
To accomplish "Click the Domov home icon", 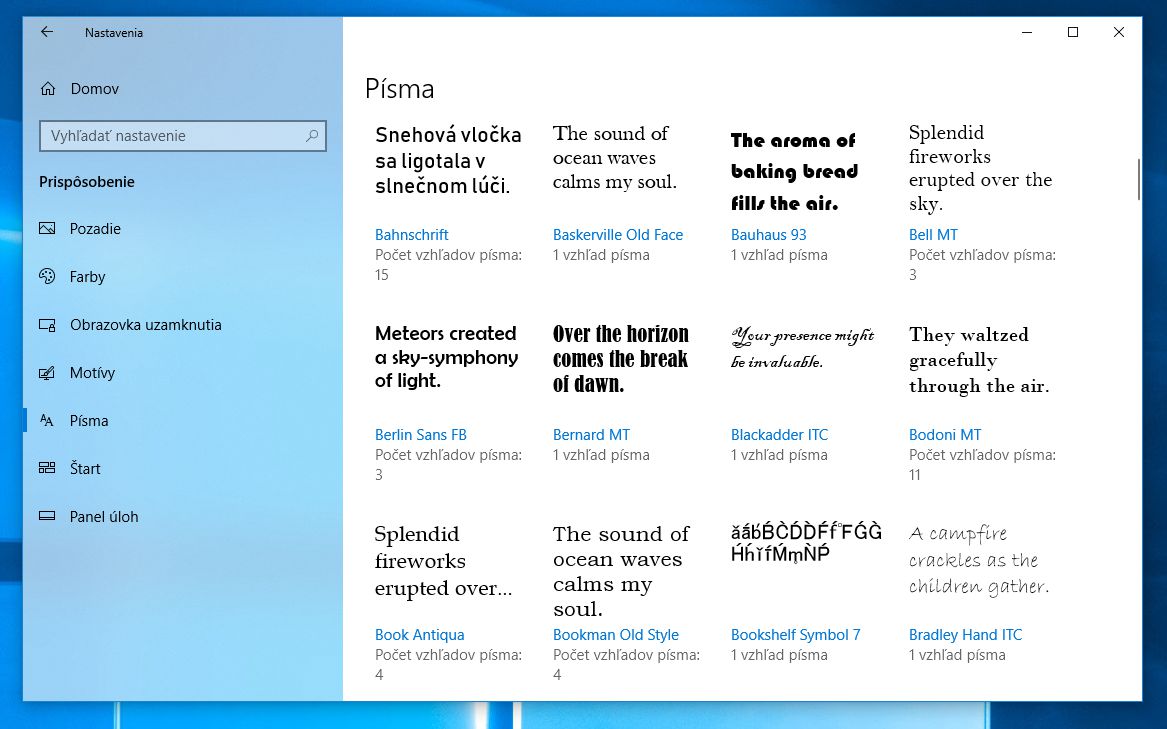I will coord(48,89).
